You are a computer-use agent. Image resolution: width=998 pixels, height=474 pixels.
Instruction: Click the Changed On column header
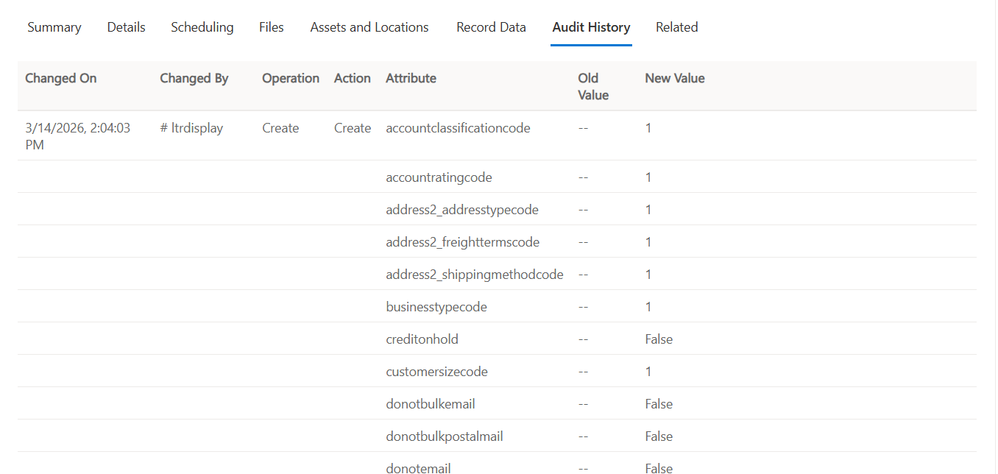pos(61,78)
